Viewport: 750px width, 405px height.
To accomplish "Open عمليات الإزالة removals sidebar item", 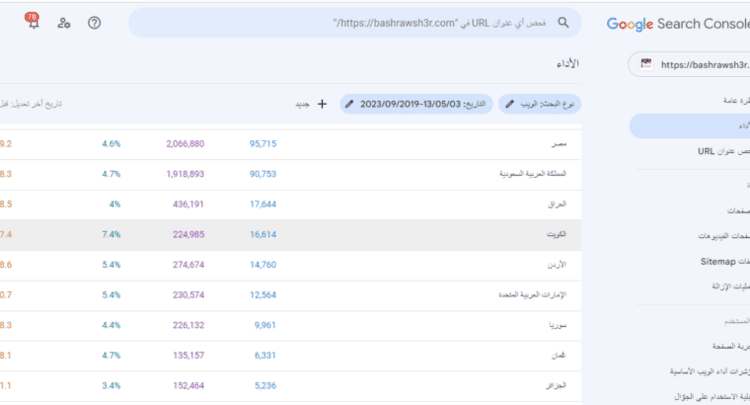I will (x=730, y=286).
